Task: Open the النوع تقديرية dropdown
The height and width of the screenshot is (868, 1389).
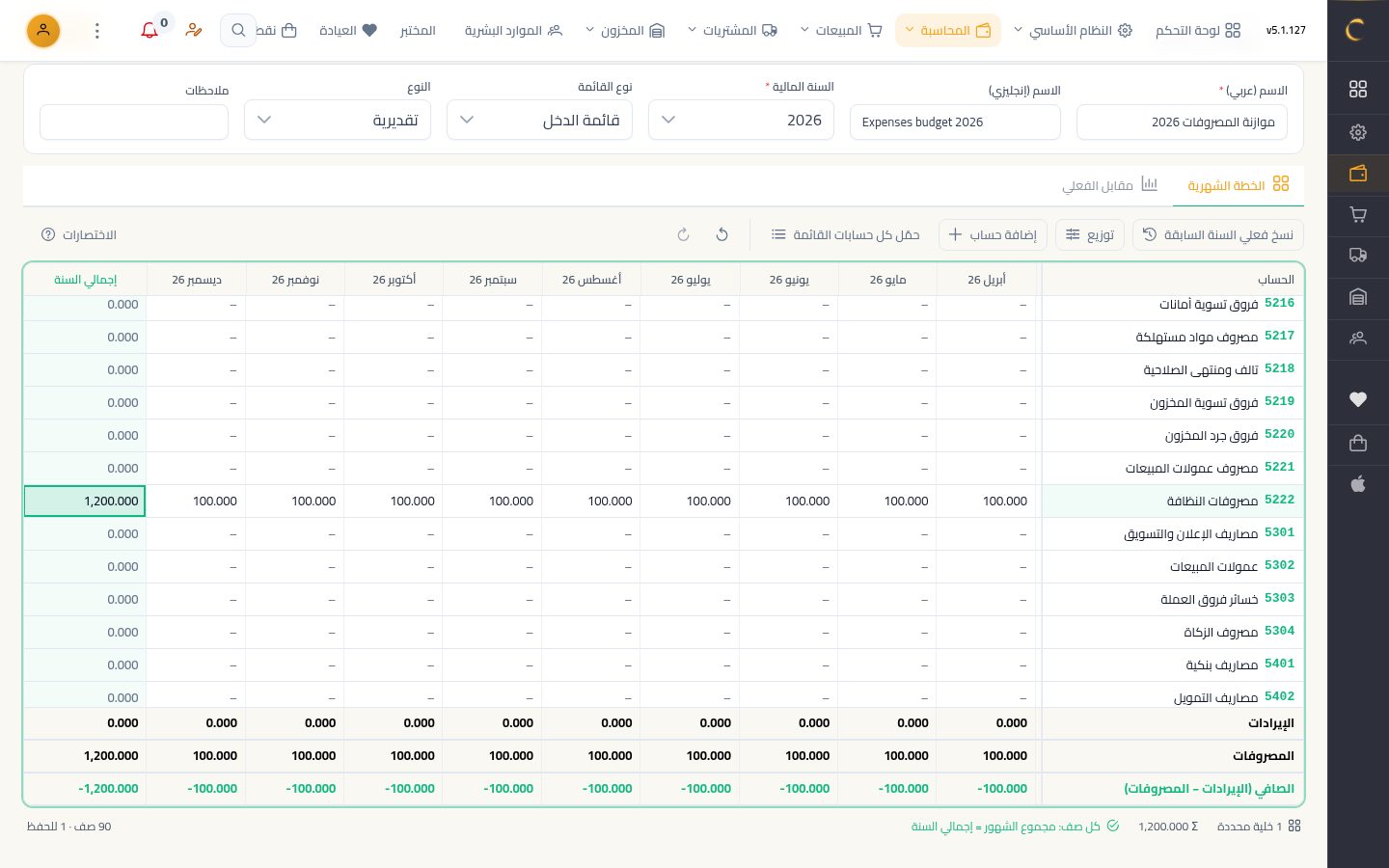Action: click(x=338, y=120)
